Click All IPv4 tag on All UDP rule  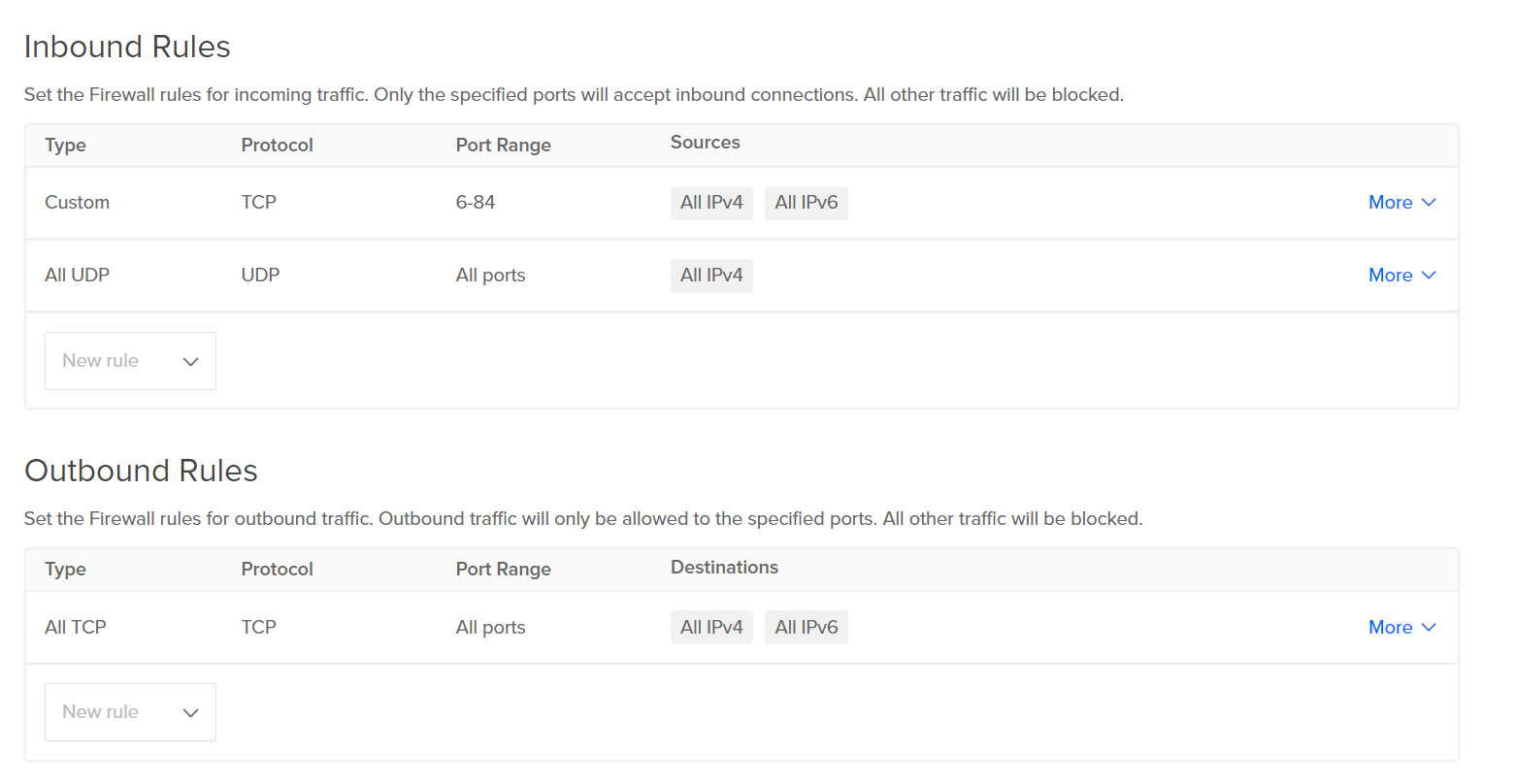coord(711,276)
